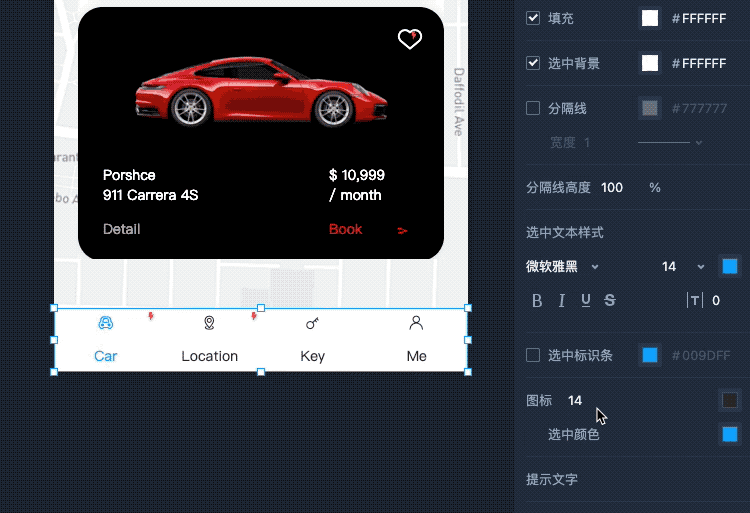Uncheck the 填充 fill checkbox

click(533, 18)
